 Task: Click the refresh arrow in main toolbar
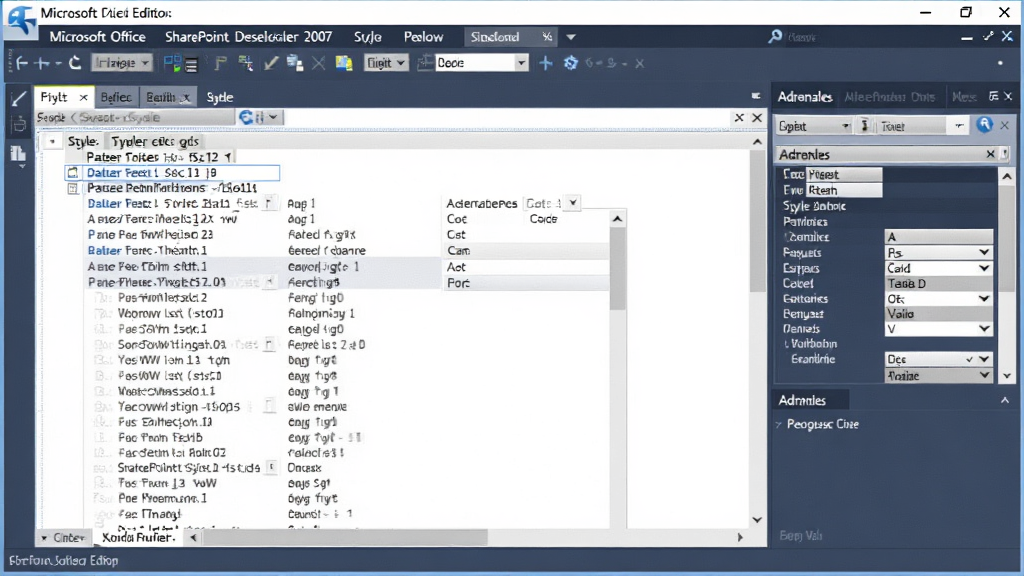tap(75, 63)
